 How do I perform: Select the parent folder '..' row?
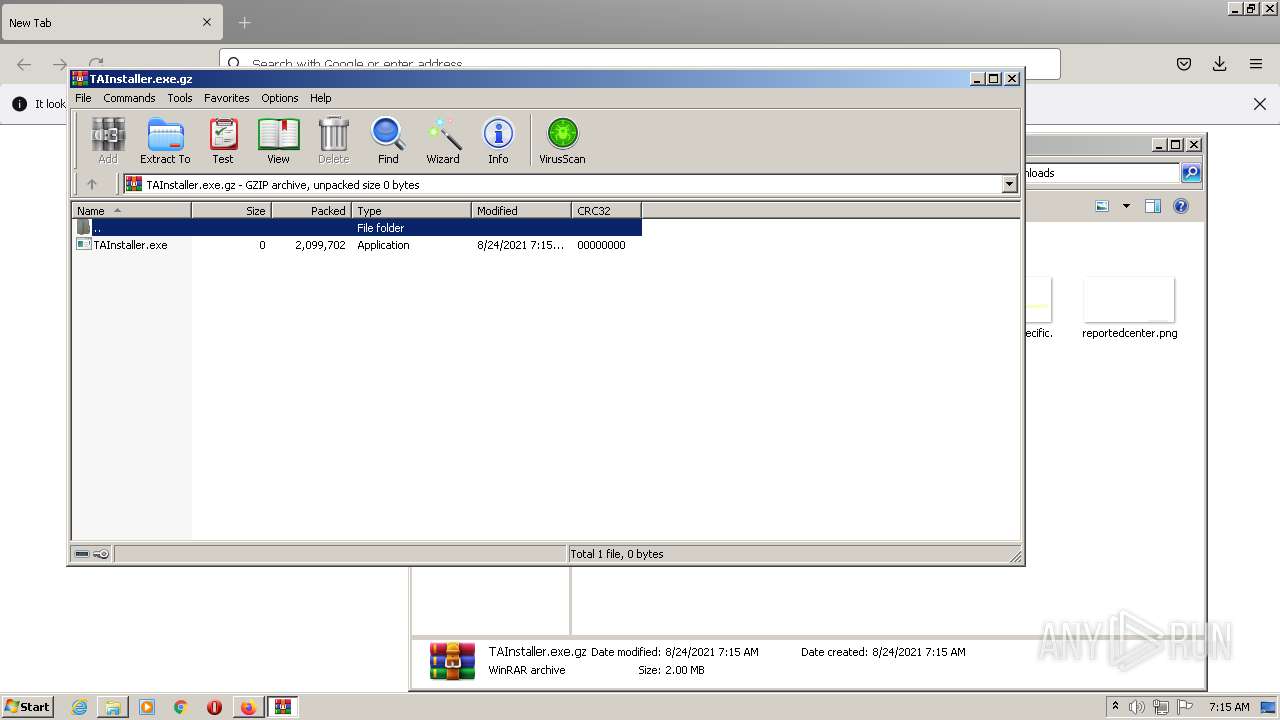(x=357, y=228)
